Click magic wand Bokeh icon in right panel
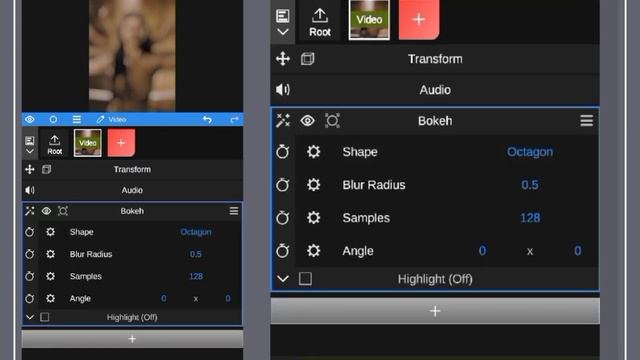The width and height of the screenshot is (640, 360). 283,121
